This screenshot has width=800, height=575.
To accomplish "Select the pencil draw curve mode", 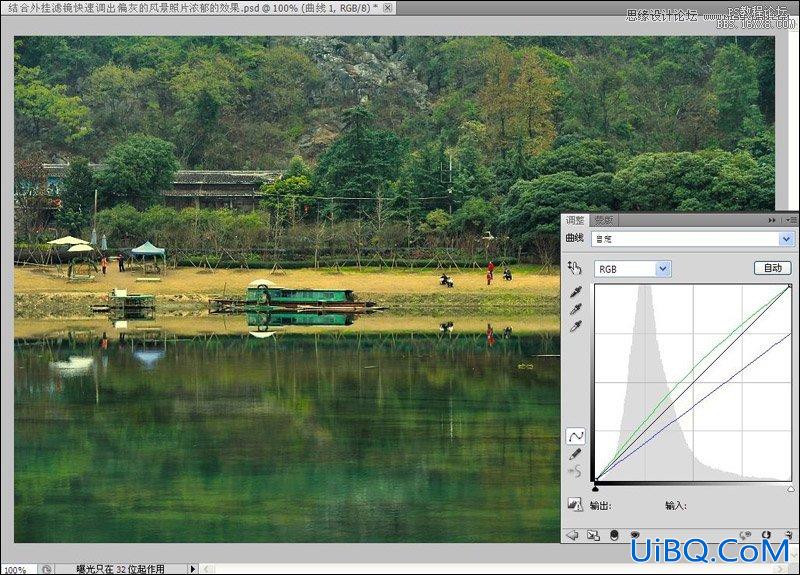I will tap(576, 454).
